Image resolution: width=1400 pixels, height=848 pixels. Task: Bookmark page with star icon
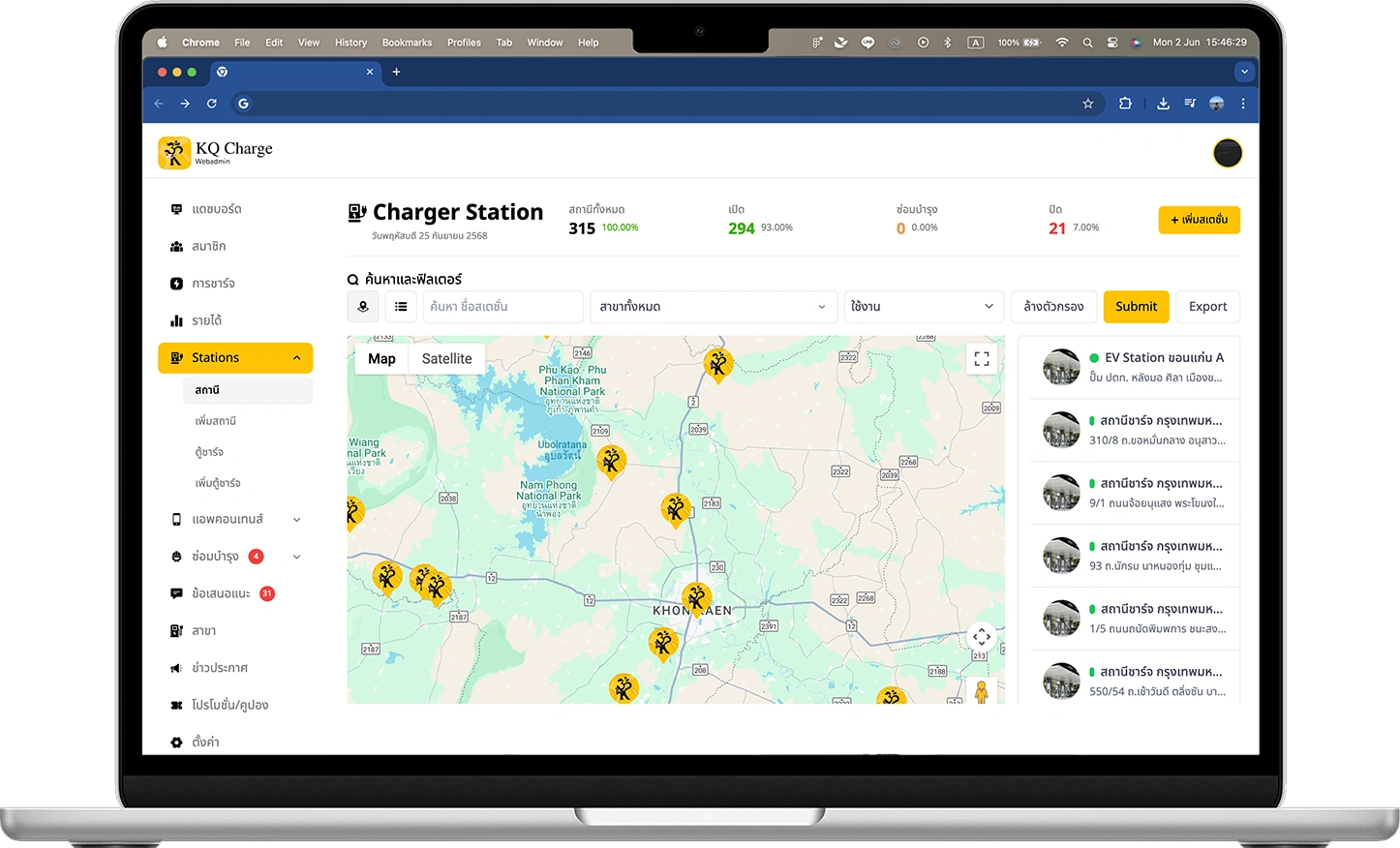pyautogui.click(x=1087, y=104)
